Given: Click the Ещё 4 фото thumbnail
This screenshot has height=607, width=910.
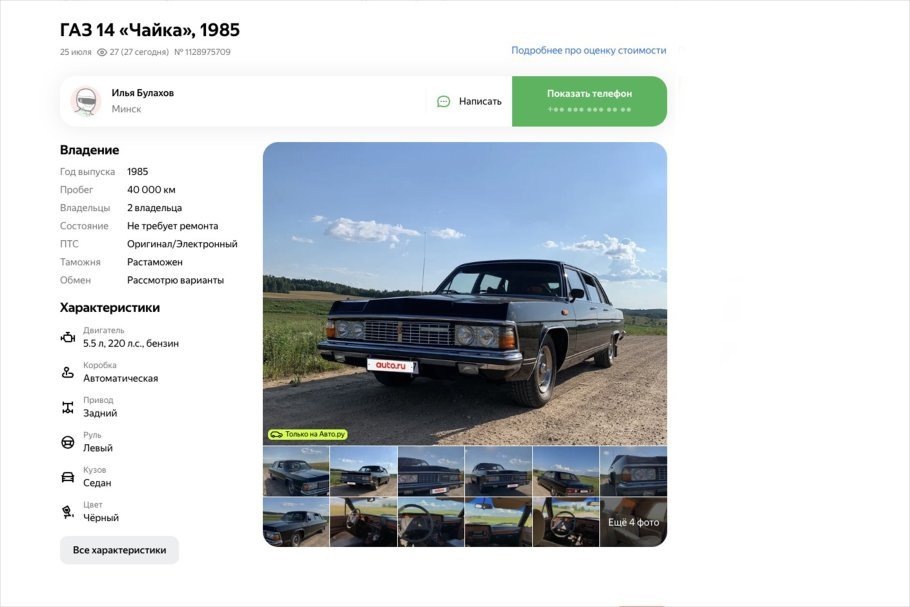Looking at the screenshot, I should click(x=633, y=522).
